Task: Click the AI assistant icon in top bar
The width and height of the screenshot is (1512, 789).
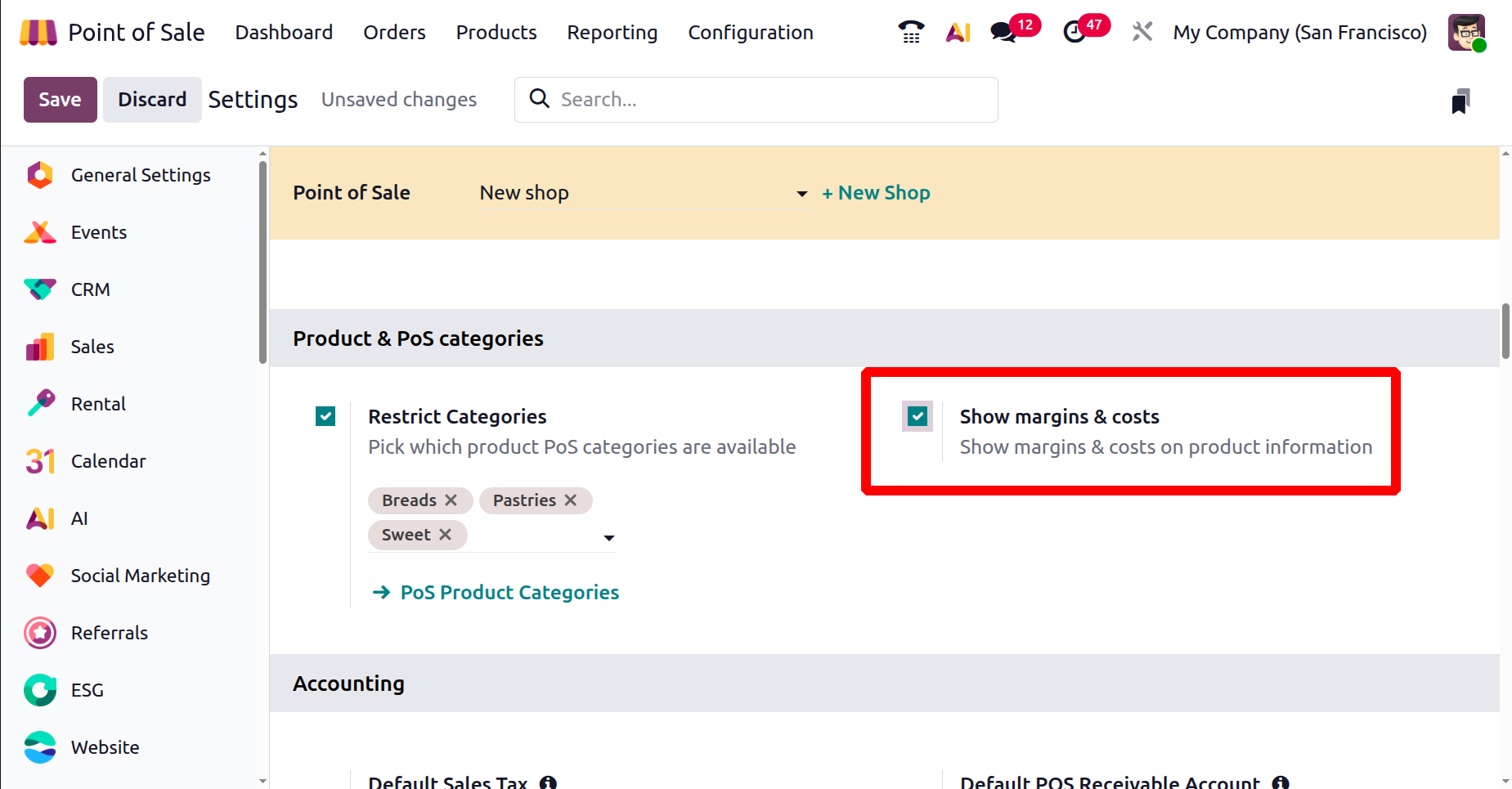Action: [x=958, y=33]
